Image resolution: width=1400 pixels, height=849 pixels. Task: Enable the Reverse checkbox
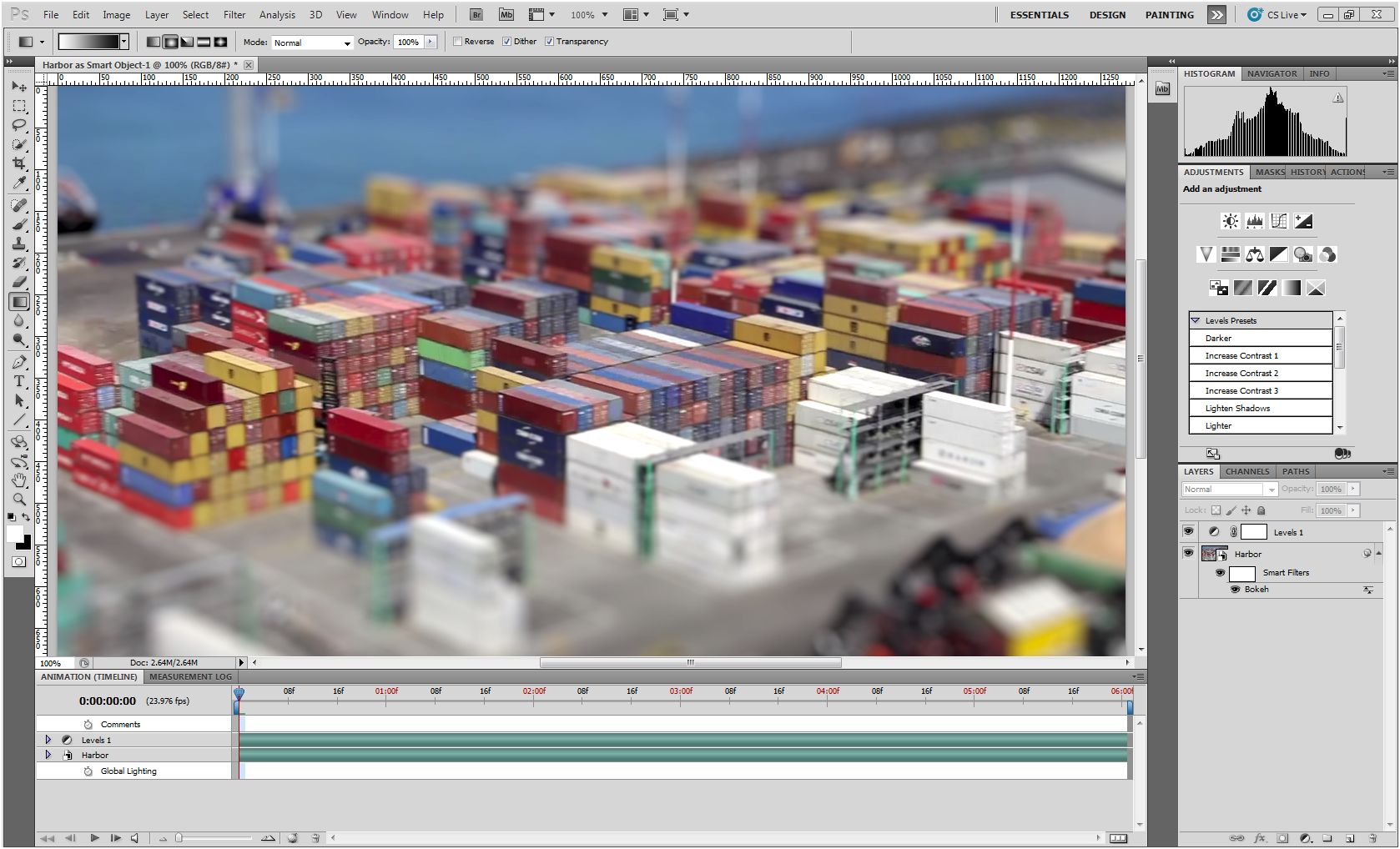(457, 42)
